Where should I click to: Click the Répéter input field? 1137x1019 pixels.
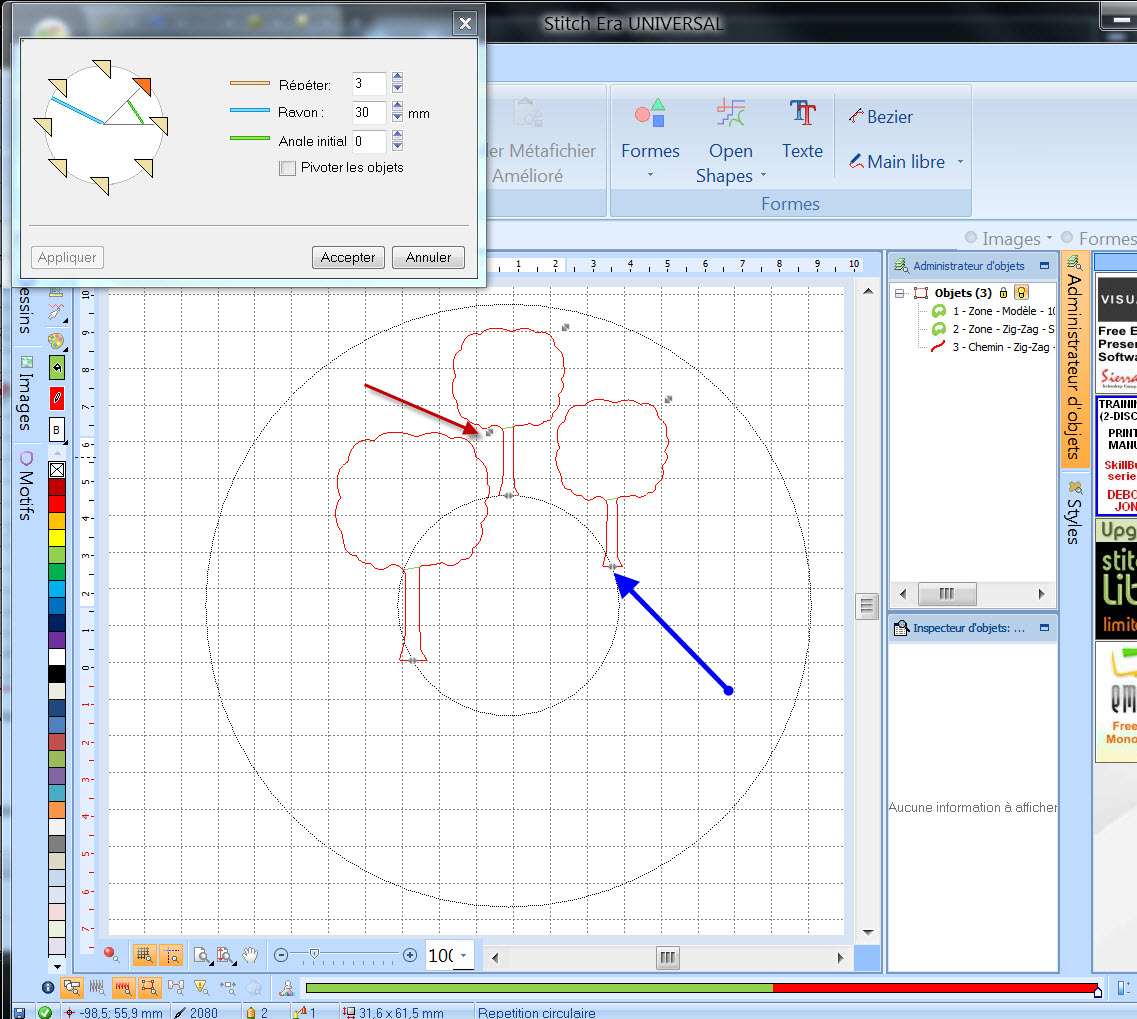point(369,83)
